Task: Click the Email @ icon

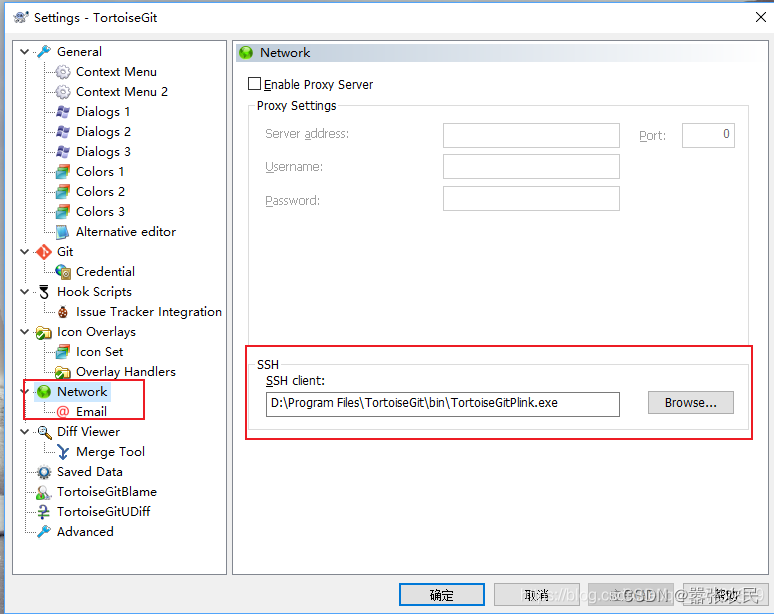Action: pyautogui.click(x=63, y=412)
